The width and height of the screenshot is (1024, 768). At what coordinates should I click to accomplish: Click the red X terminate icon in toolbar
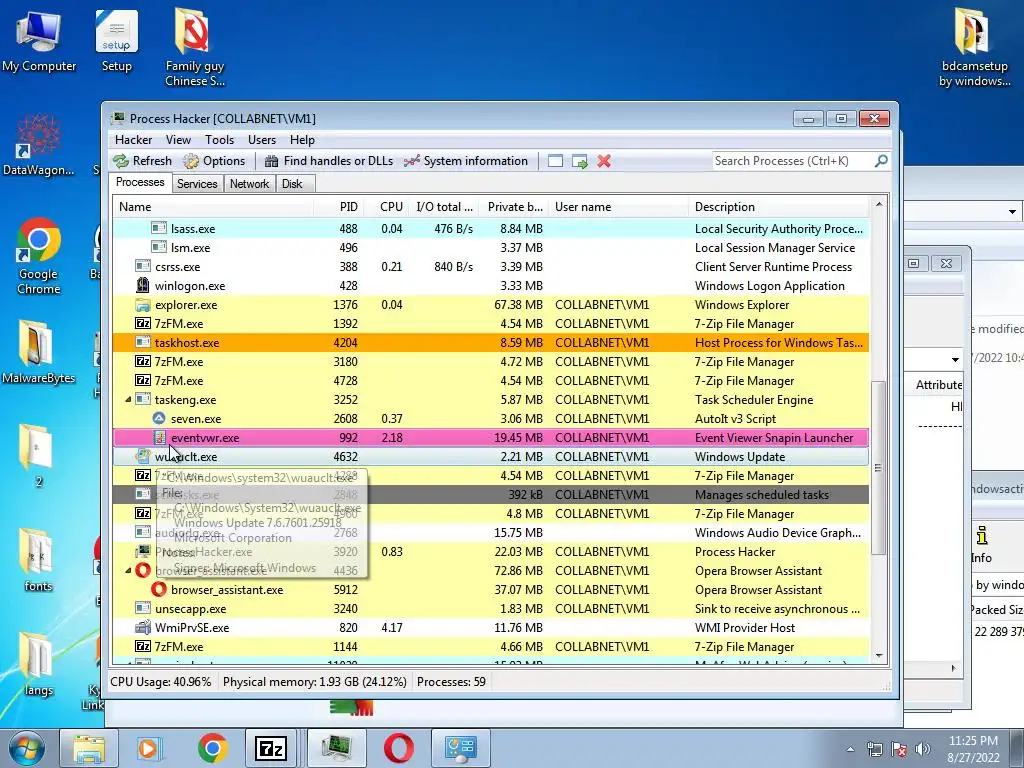[x=604, y=161]
